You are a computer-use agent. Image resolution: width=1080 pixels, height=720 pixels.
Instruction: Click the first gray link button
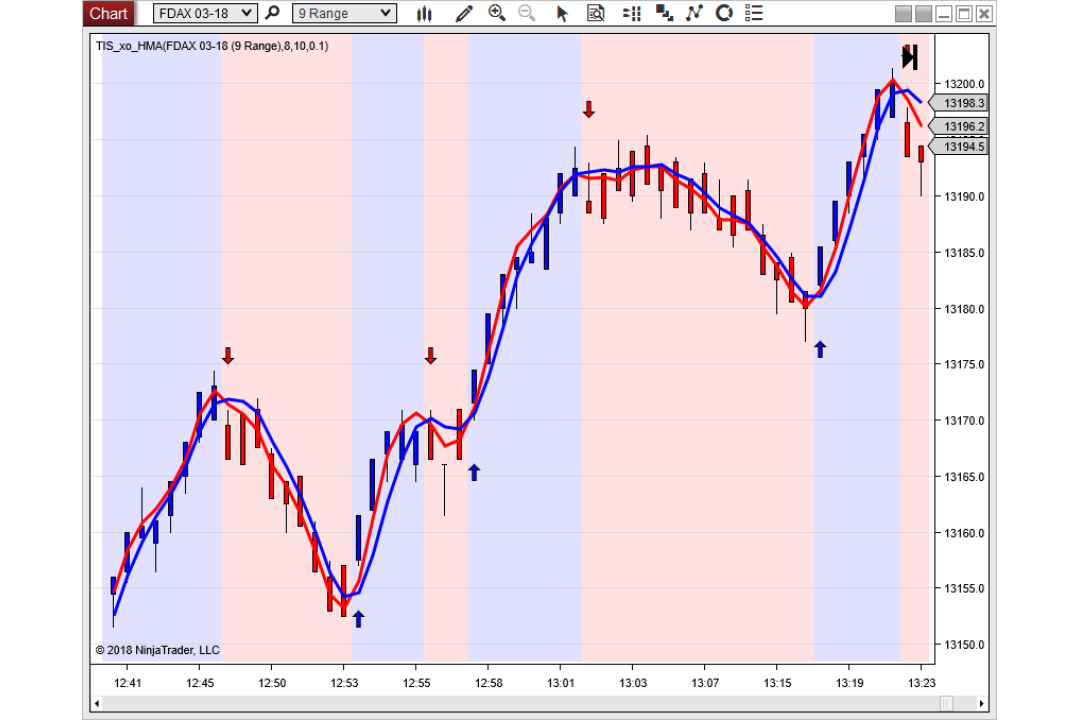(903, 14)
